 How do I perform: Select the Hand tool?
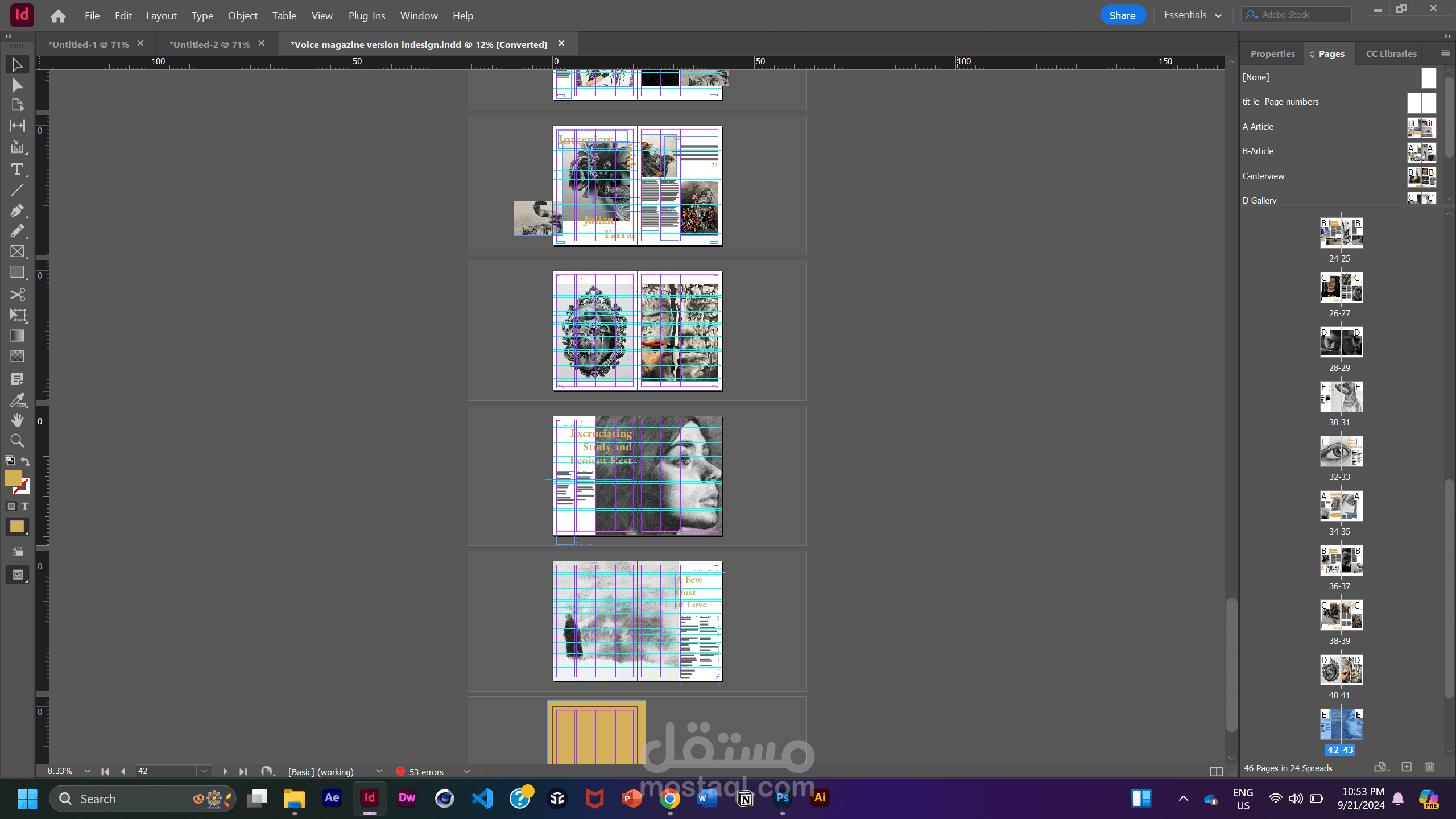tap(17, 420)
